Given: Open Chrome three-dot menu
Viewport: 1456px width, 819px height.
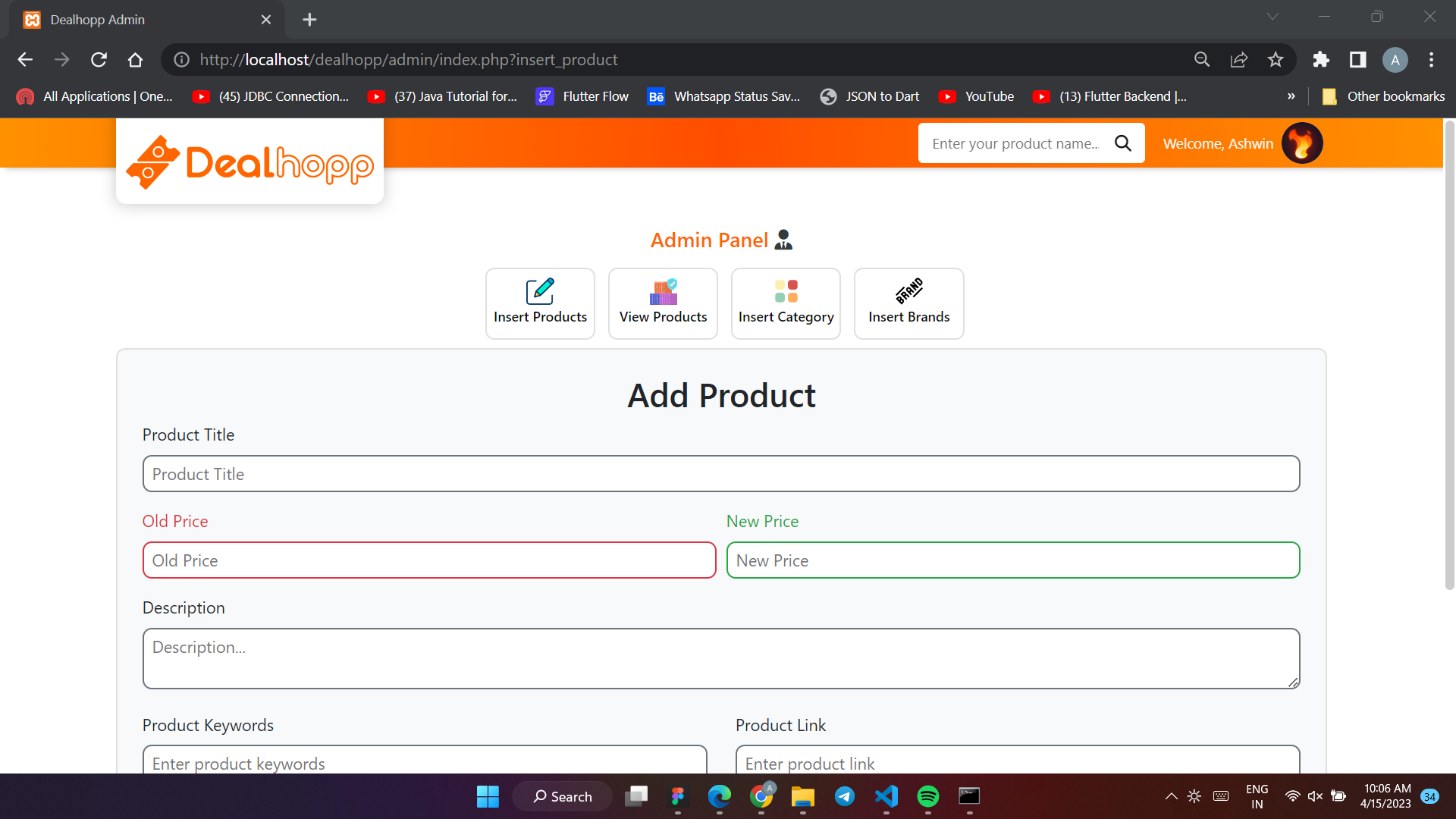Looking at the screenshot, I should (1431, 60).
